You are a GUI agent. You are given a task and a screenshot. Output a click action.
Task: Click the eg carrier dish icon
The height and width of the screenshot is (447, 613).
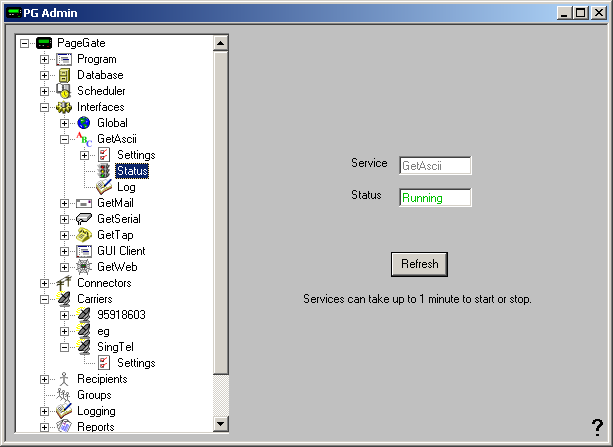(x=84, y=331)
